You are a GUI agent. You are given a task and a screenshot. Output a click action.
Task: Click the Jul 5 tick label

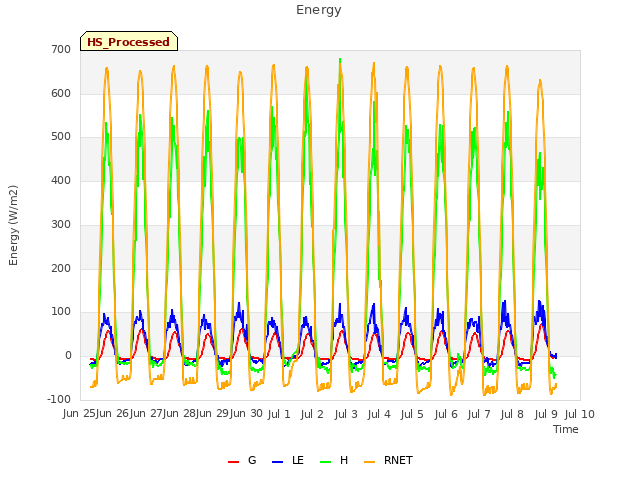pyautogui.click(x=412, y=414)
